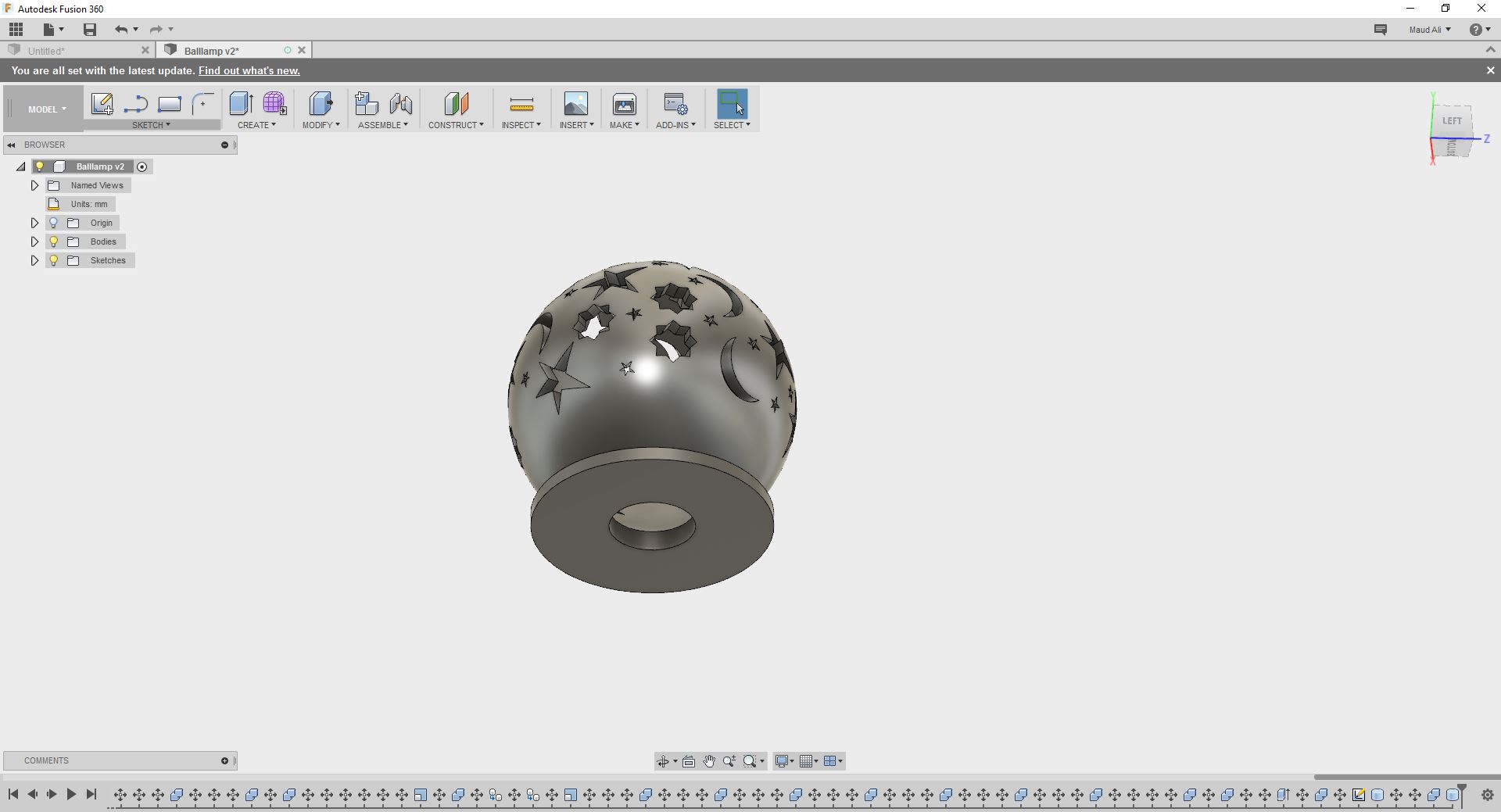Select the Orbit navigation tool
The image size is (1501, 812).
[x=663, y=761]
